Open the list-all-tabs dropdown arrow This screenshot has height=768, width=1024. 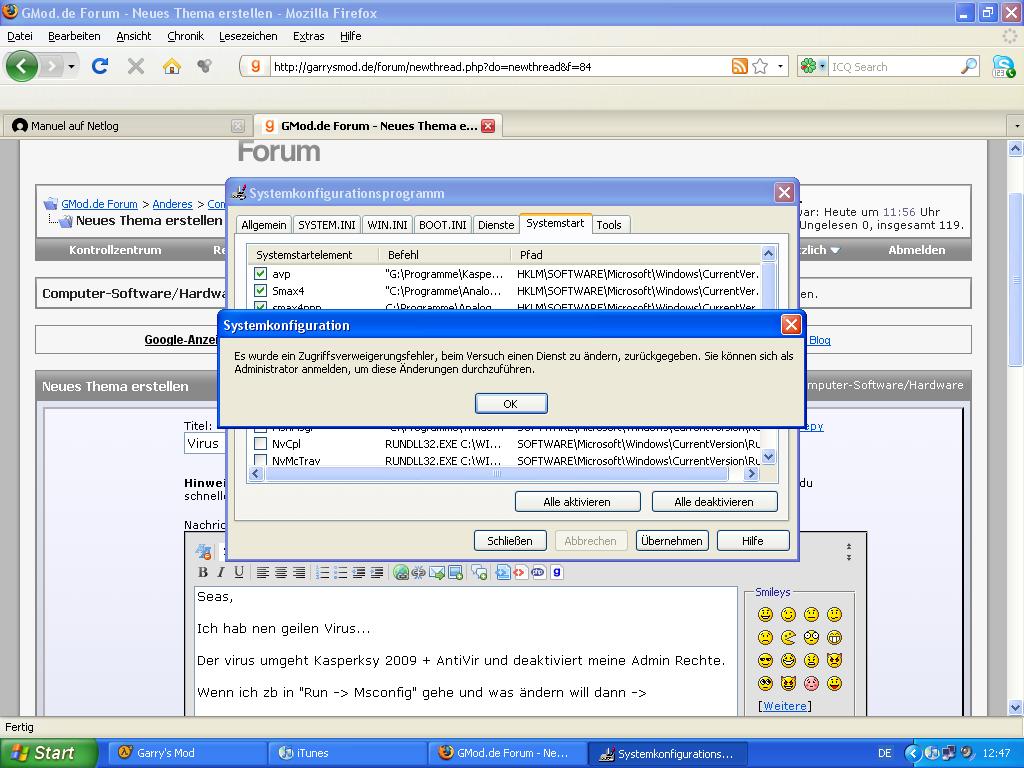coord(1016,126)
